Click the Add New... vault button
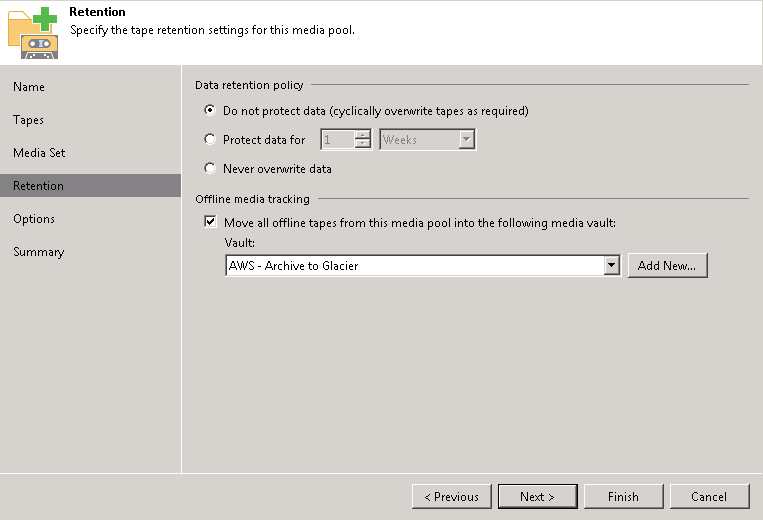The width and height of the screenshot is (763, 520). click(x=667, y=265)
